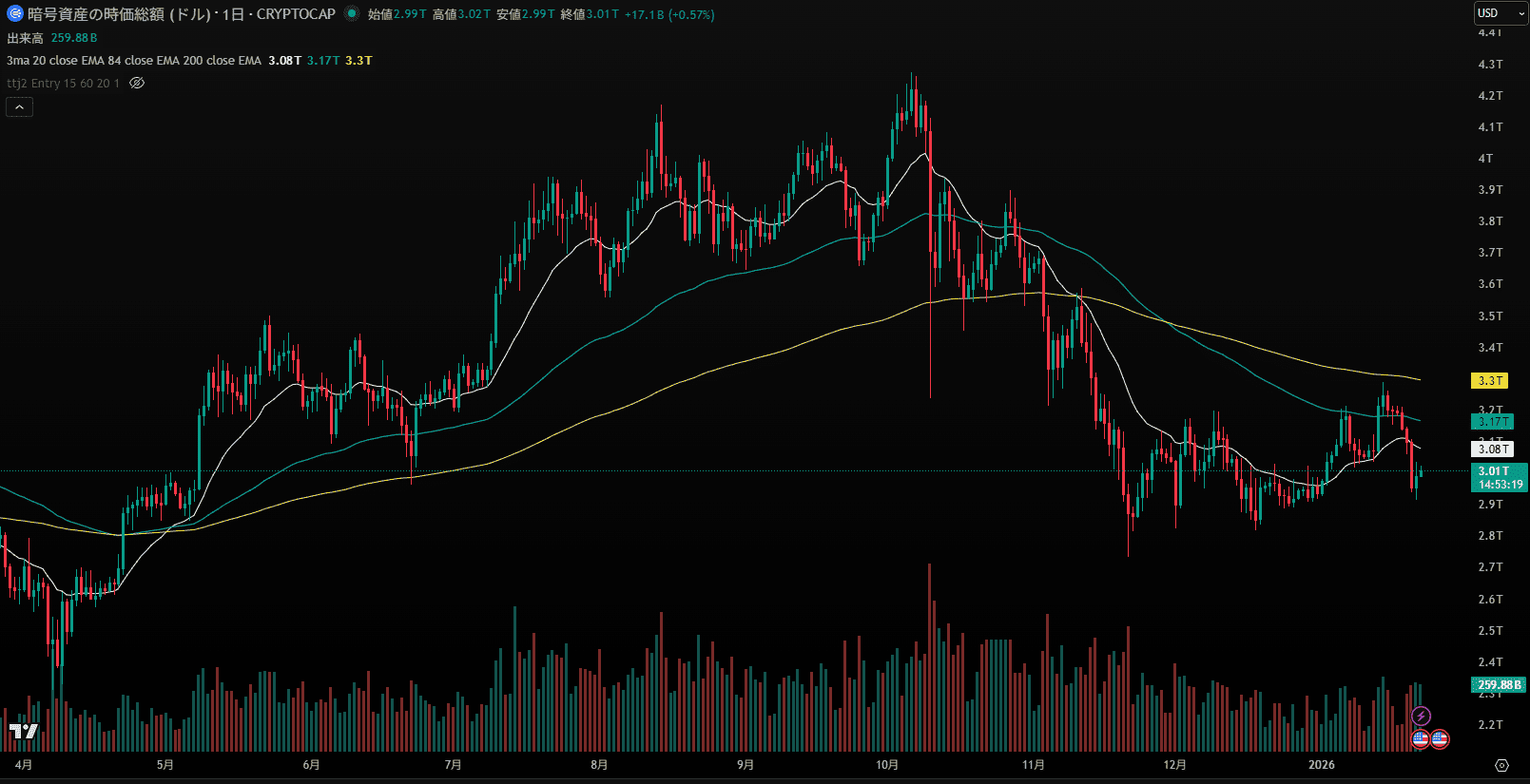Click the 出来高 volume indicator label
This screenshot has width=1530, height=784.
[26, 38]
